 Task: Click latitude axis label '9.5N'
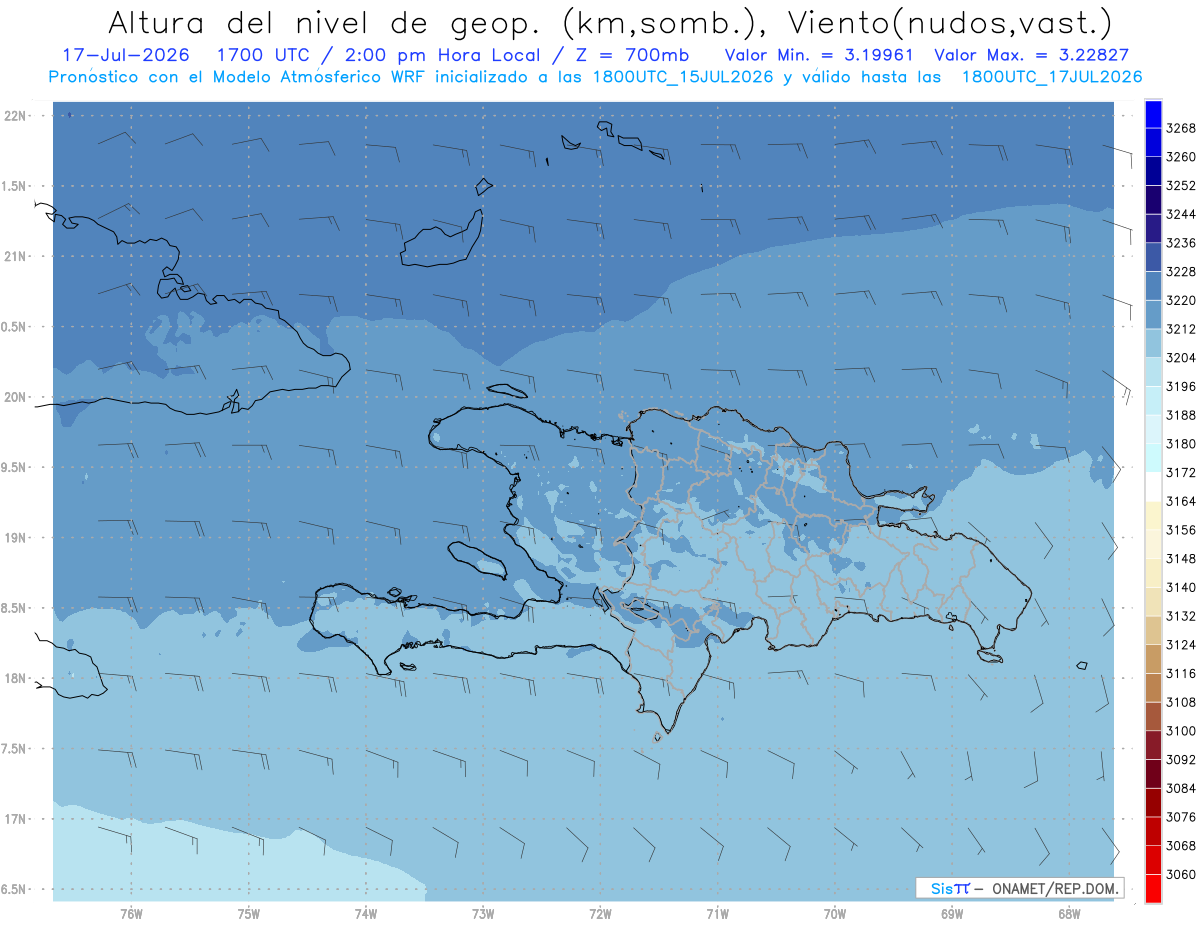[x=15, y=468]
